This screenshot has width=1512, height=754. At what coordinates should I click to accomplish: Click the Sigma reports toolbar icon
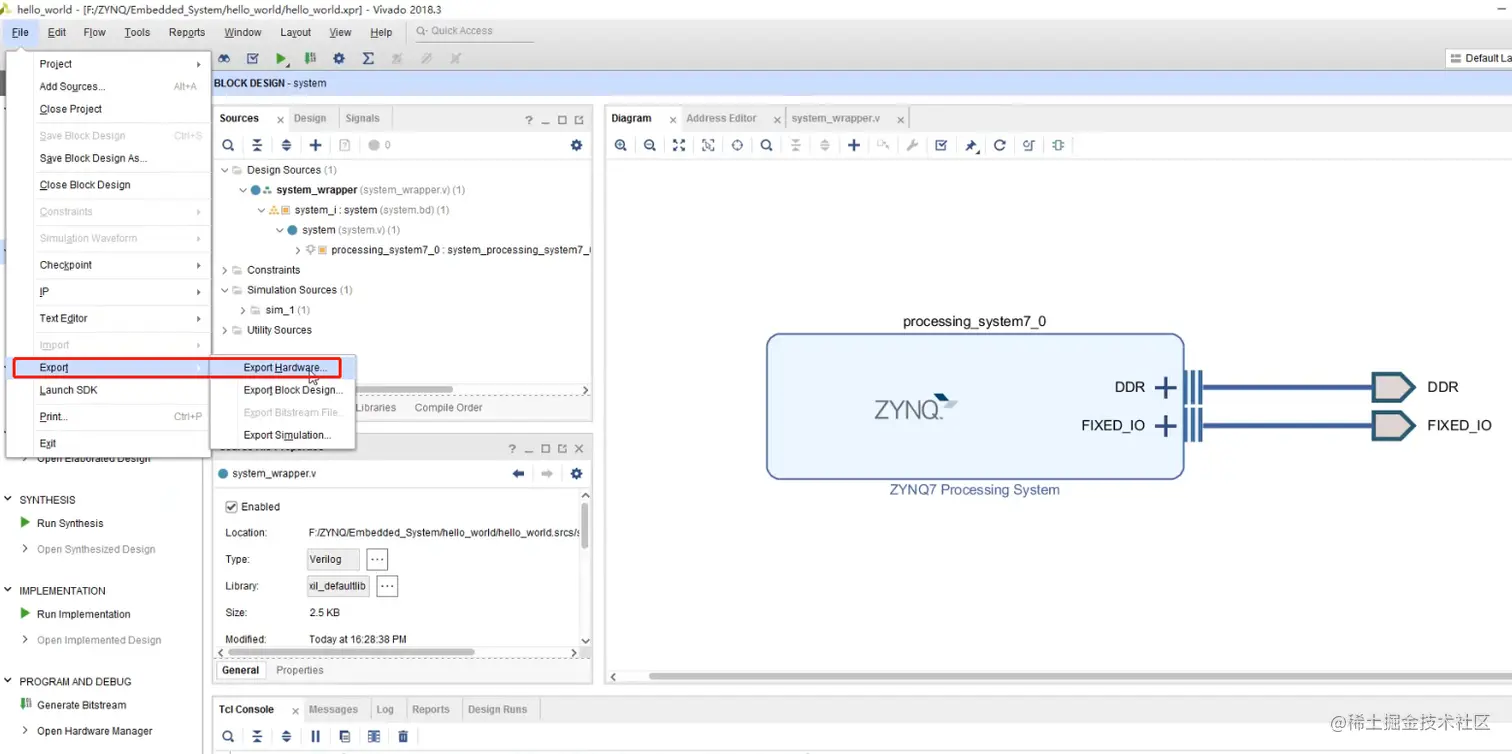[x=368, y=59]
